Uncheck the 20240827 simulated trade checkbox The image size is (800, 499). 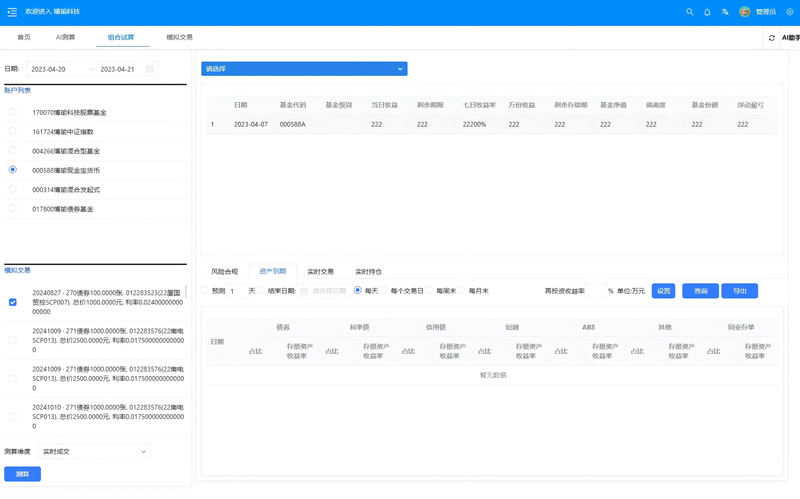[13, 301]
